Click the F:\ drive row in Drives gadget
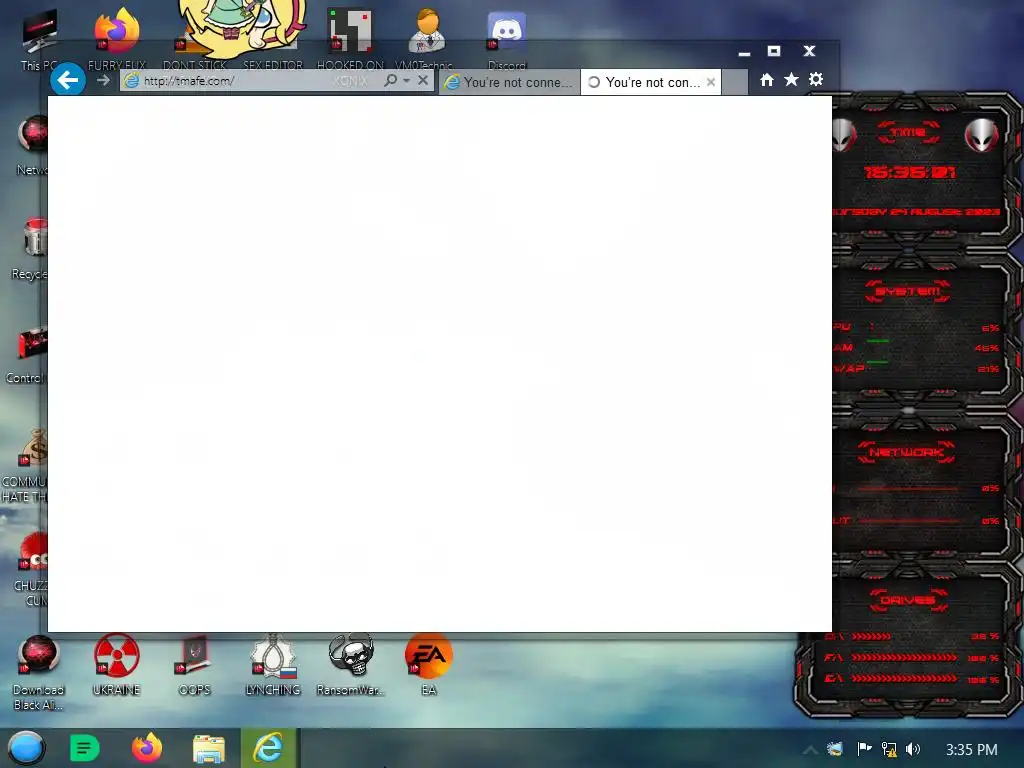 click(912, 658)
